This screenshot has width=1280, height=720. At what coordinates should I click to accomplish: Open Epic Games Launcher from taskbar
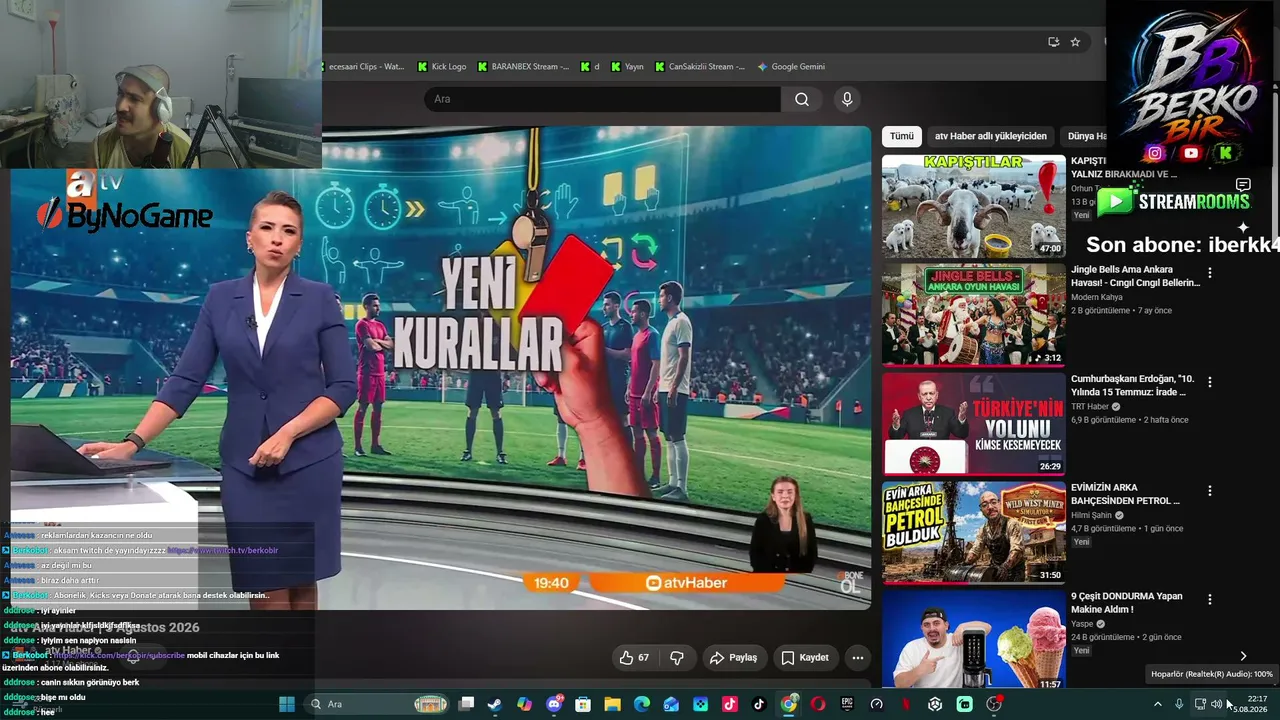(847, 704)
